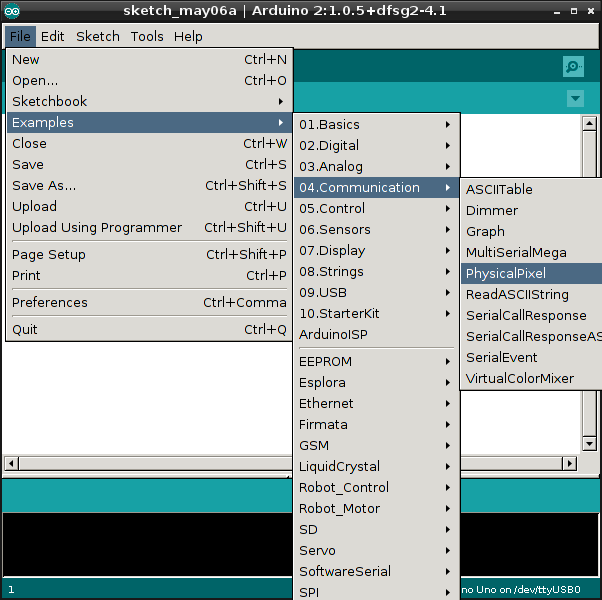The width and height of the screenshot is (602, 600).
Task: Expand the Firmata library examples
Action: click(x=376, y=425)
